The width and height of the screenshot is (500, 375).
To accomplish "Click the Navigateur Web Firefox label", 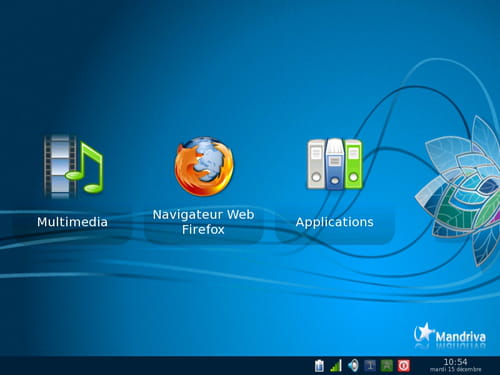I will 203,222.
